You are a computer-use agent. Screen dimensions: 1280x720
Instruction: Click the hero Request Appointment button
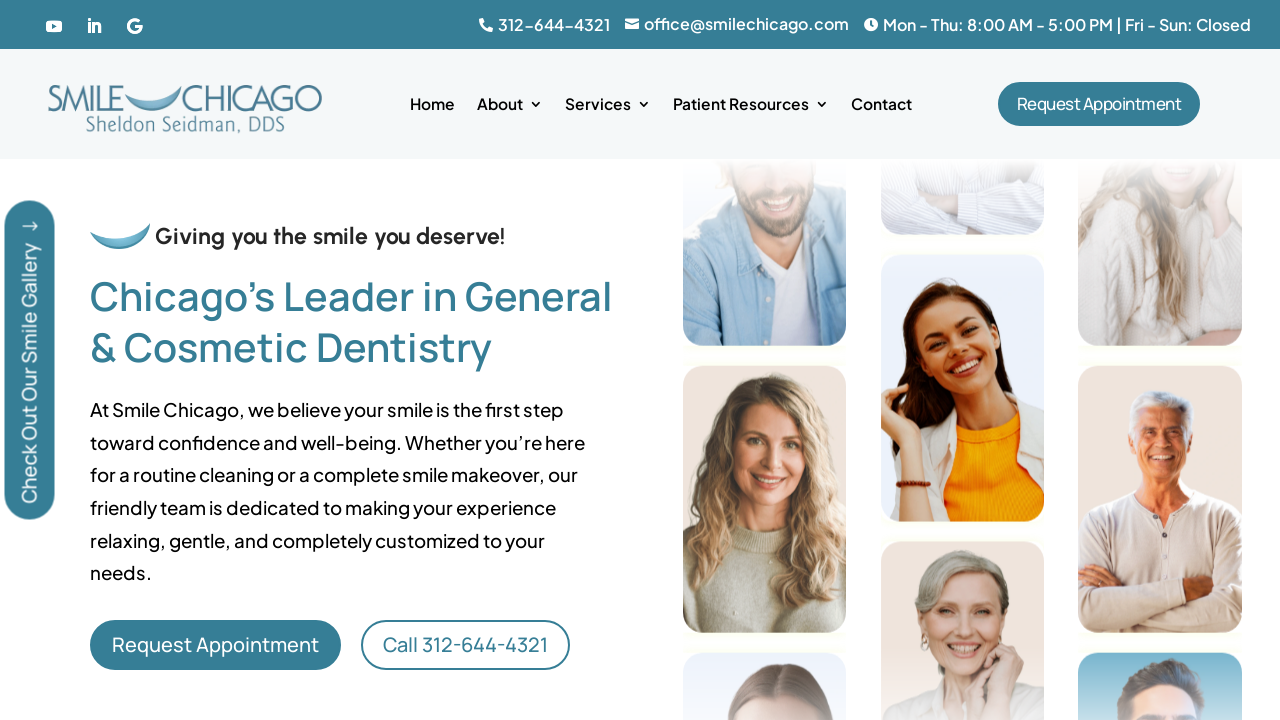click(x=215, y=645)
